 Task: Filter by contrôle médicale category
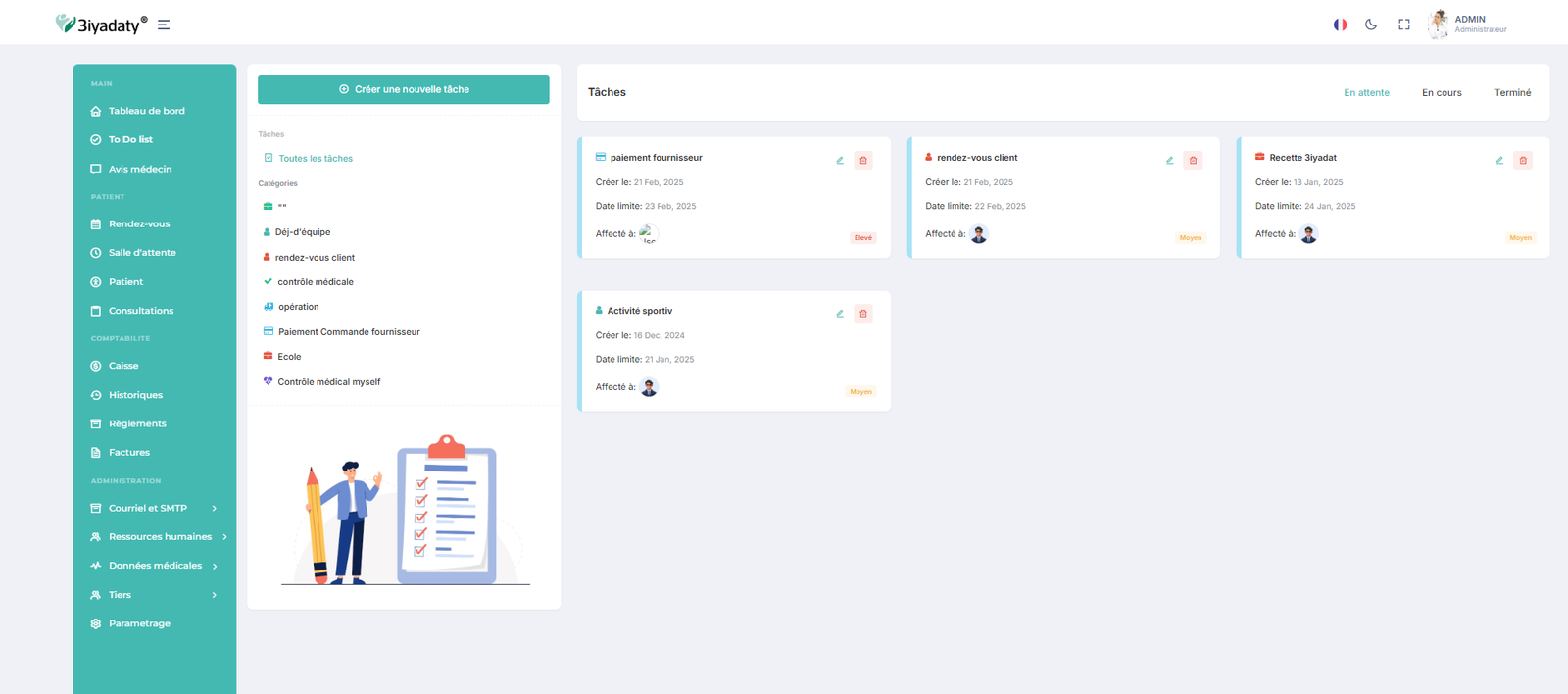coord(315,282)
